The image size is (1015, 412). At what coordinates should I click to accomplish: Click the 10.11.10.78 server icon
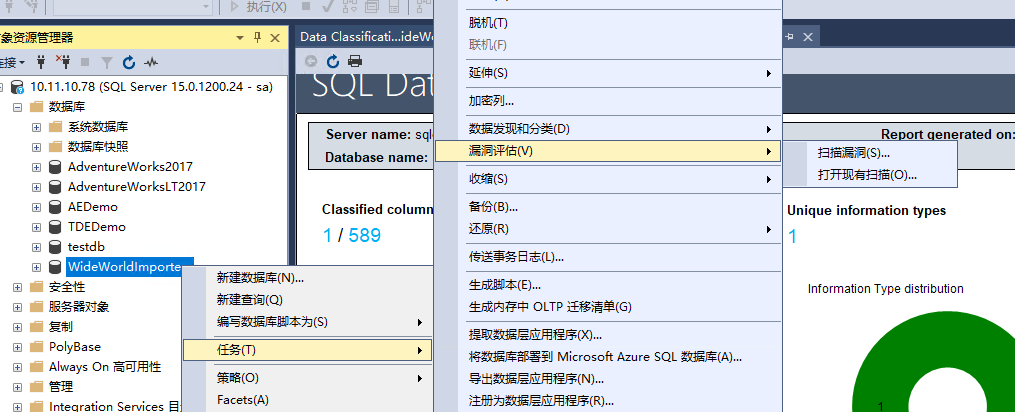[x=17, y=87]
